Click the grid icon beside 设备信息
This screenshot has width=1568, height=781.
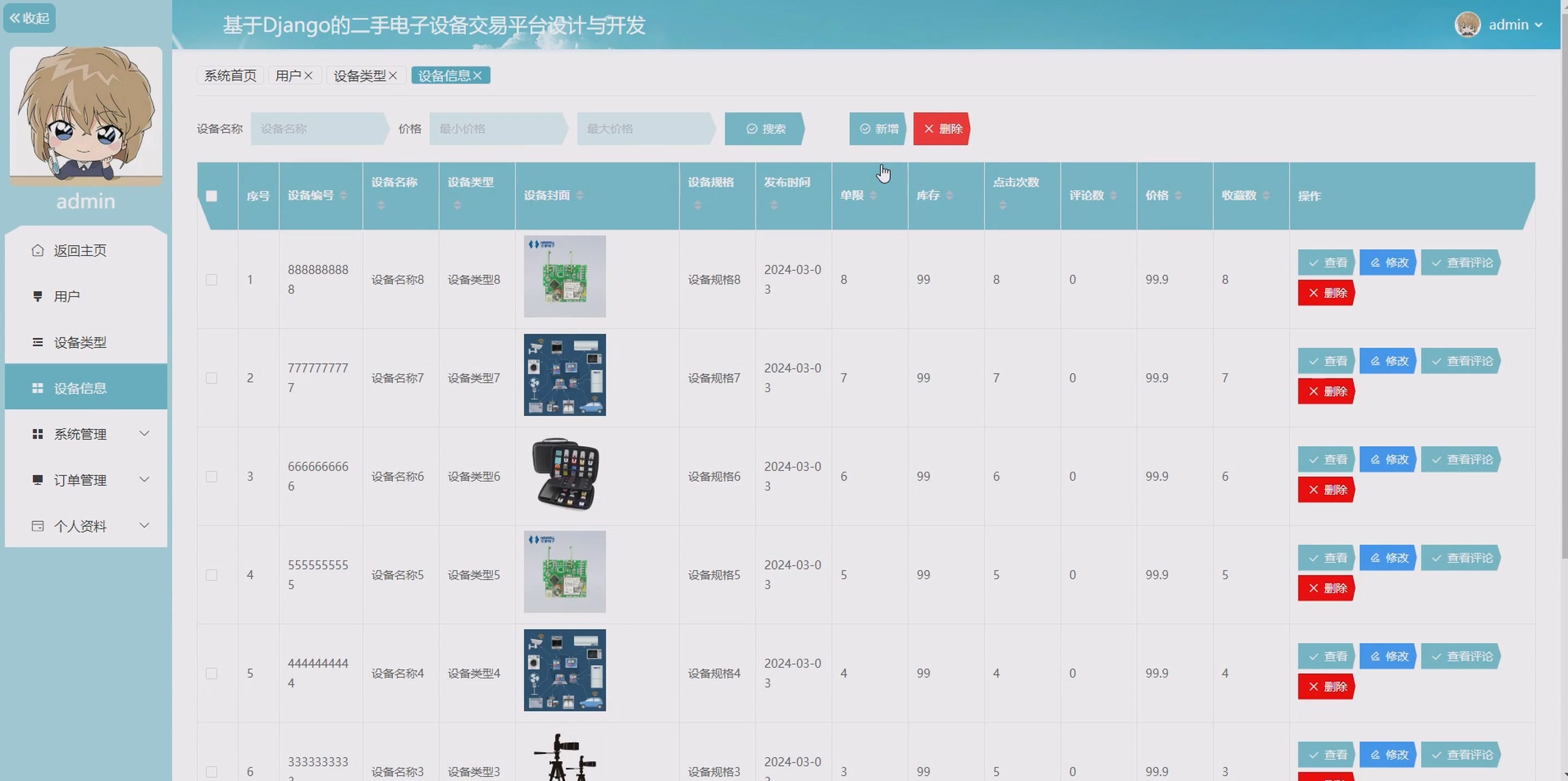pos(38,388)
